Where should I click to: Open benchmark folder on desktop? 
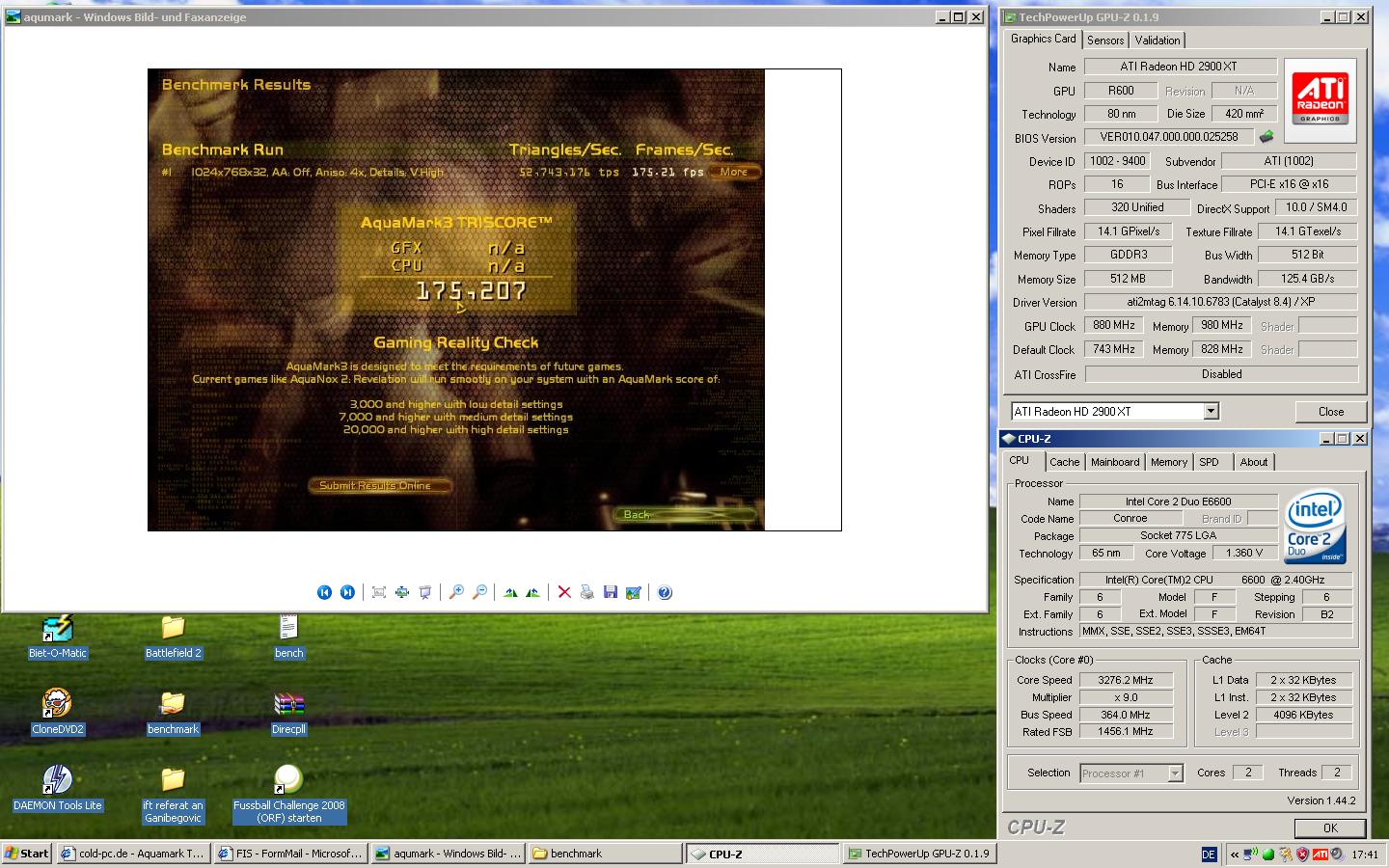tap(174, 713)
